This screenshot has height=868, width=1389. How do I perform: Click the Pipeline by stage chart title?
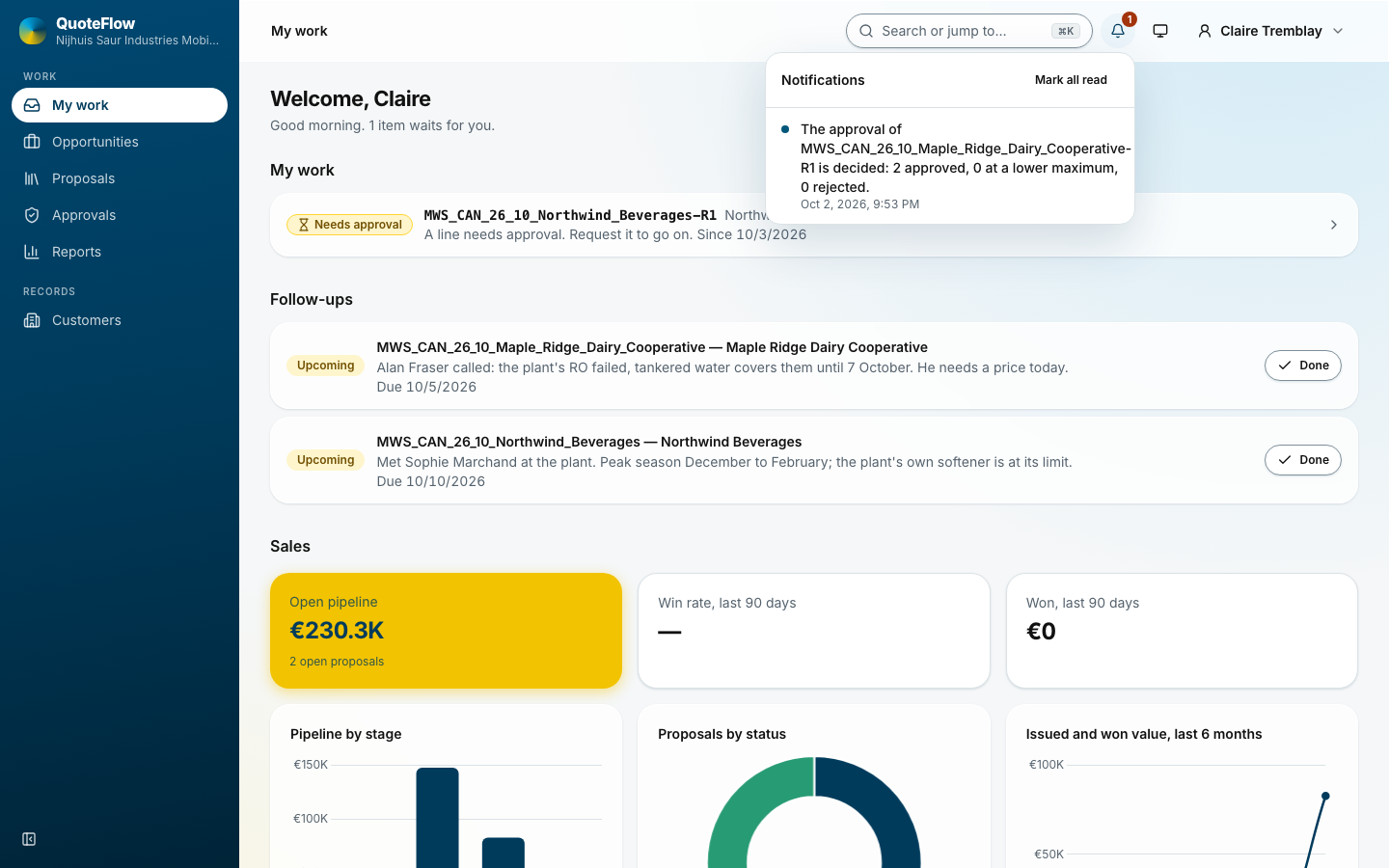pyautogui.click(x=346, y=734)
